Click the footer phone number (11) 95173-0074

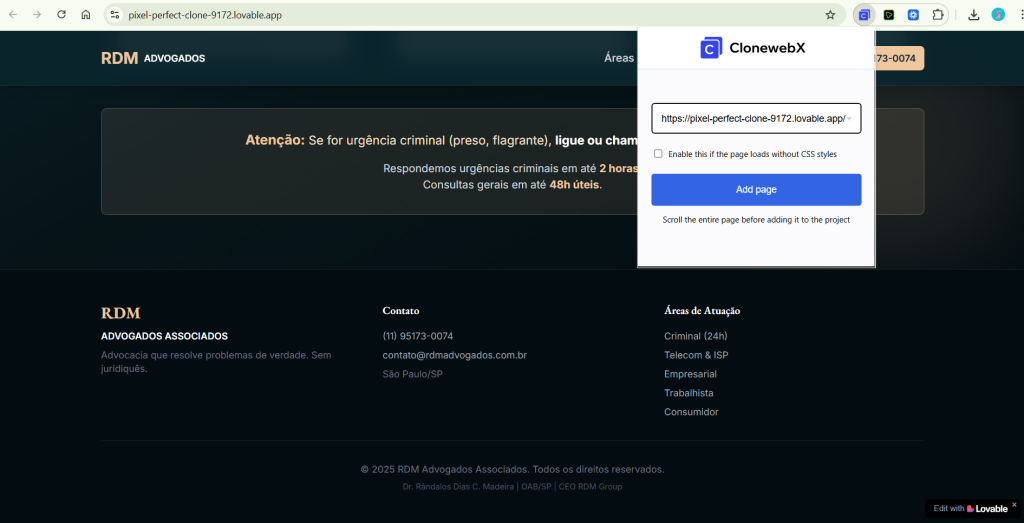[x=417, y=336]
